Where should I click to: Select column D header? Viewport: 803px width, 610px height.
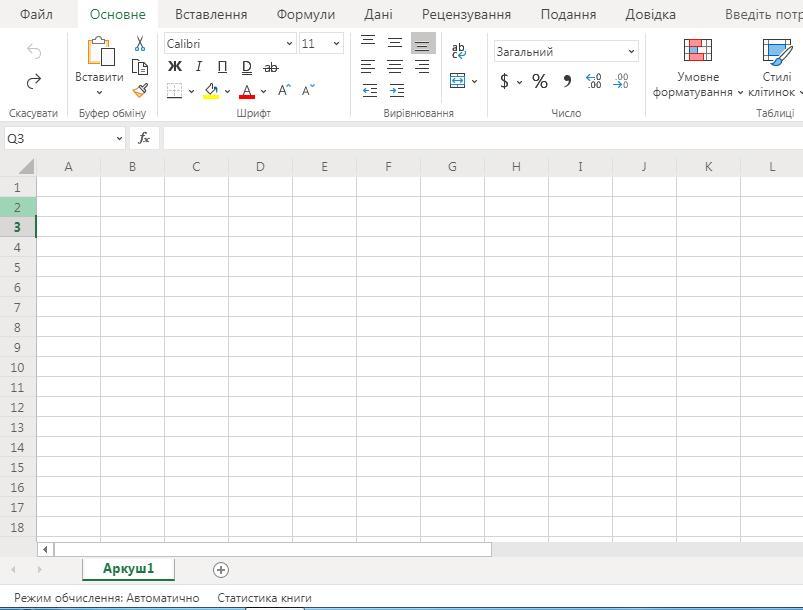(x=260, y=166)
